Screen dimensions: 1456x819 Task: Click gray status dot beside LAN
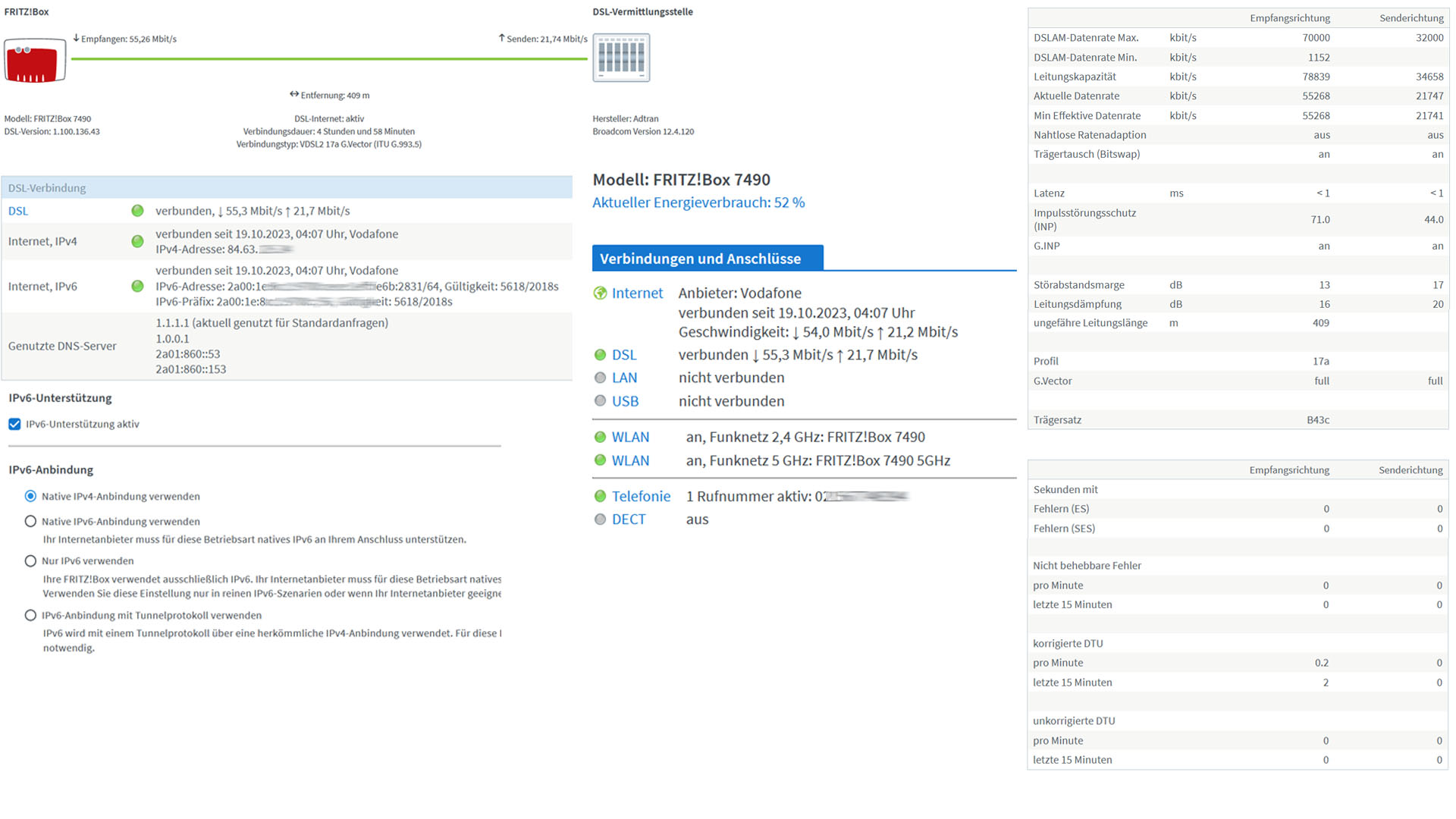(600, 378)
